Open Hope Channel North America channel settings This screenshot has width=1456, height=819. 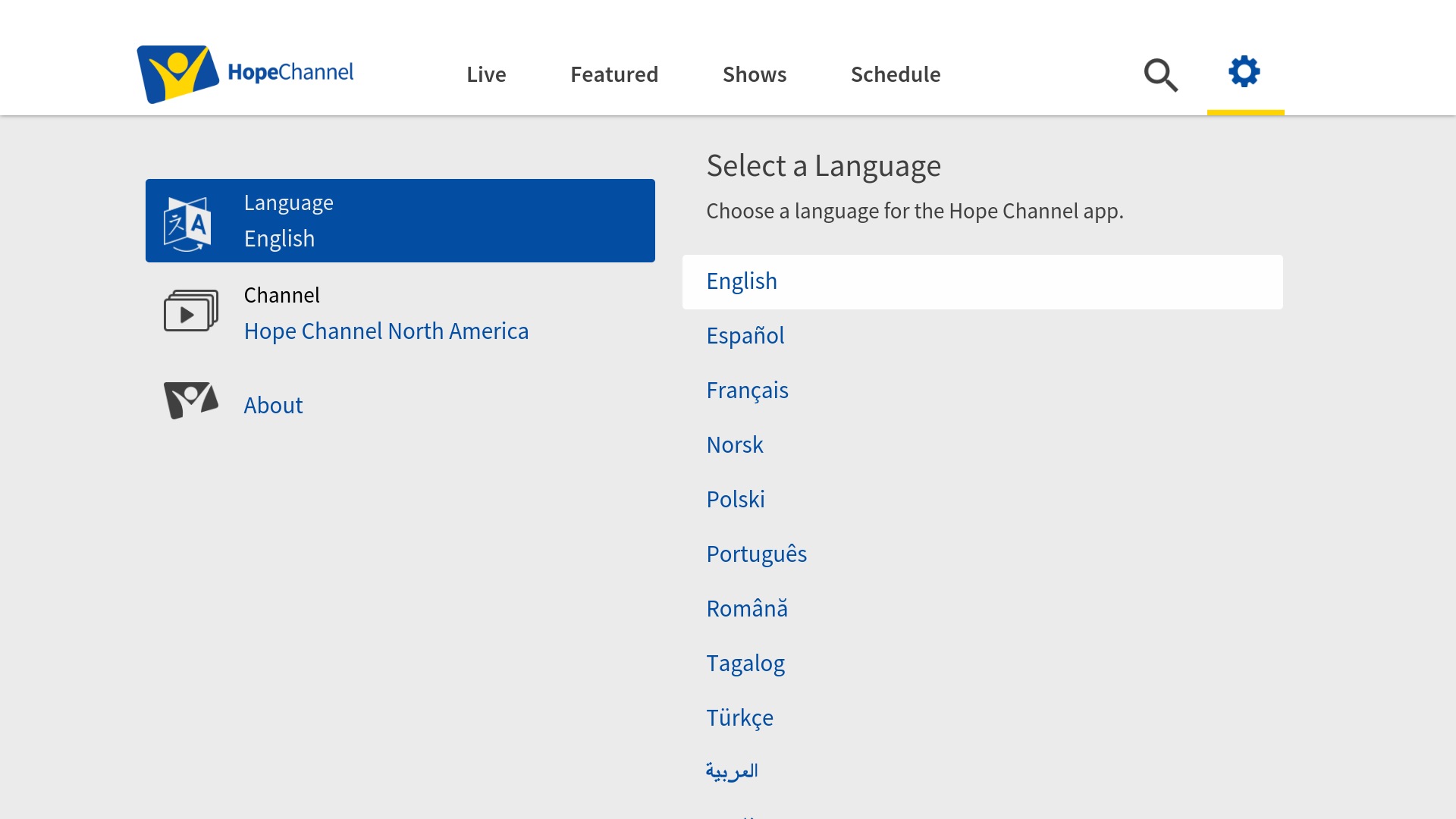(386, 331)
